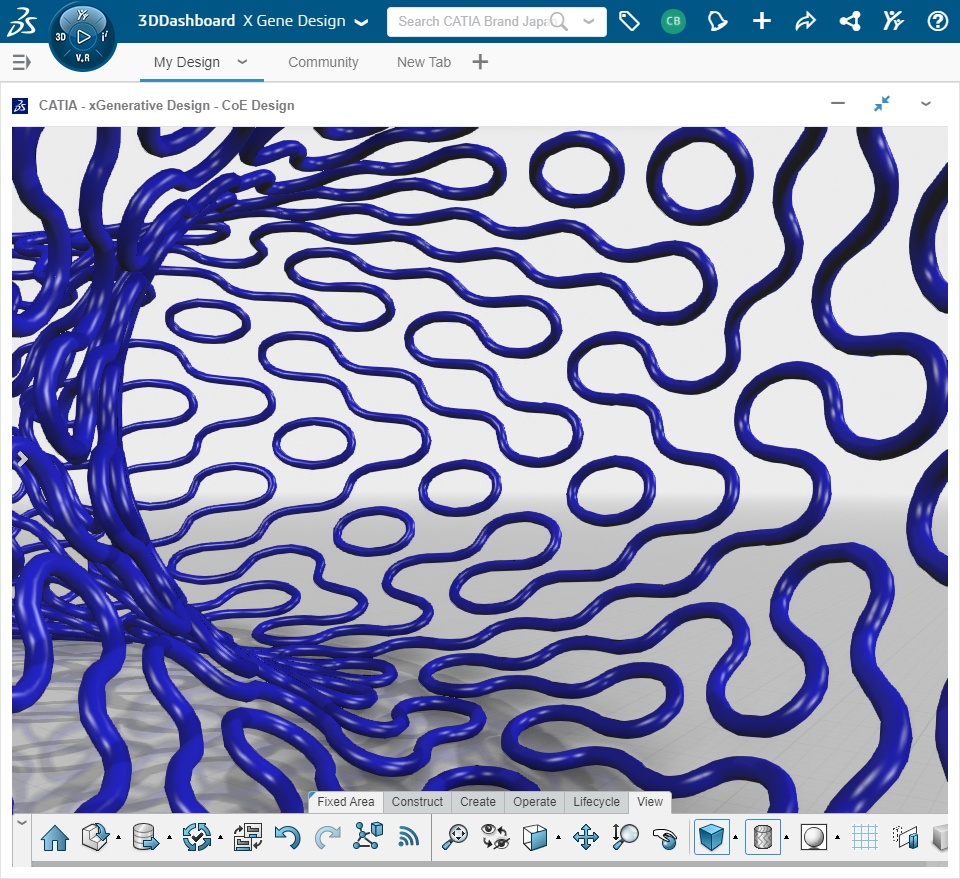
Task: Click the search magnifier button
Action: (558, 21)
